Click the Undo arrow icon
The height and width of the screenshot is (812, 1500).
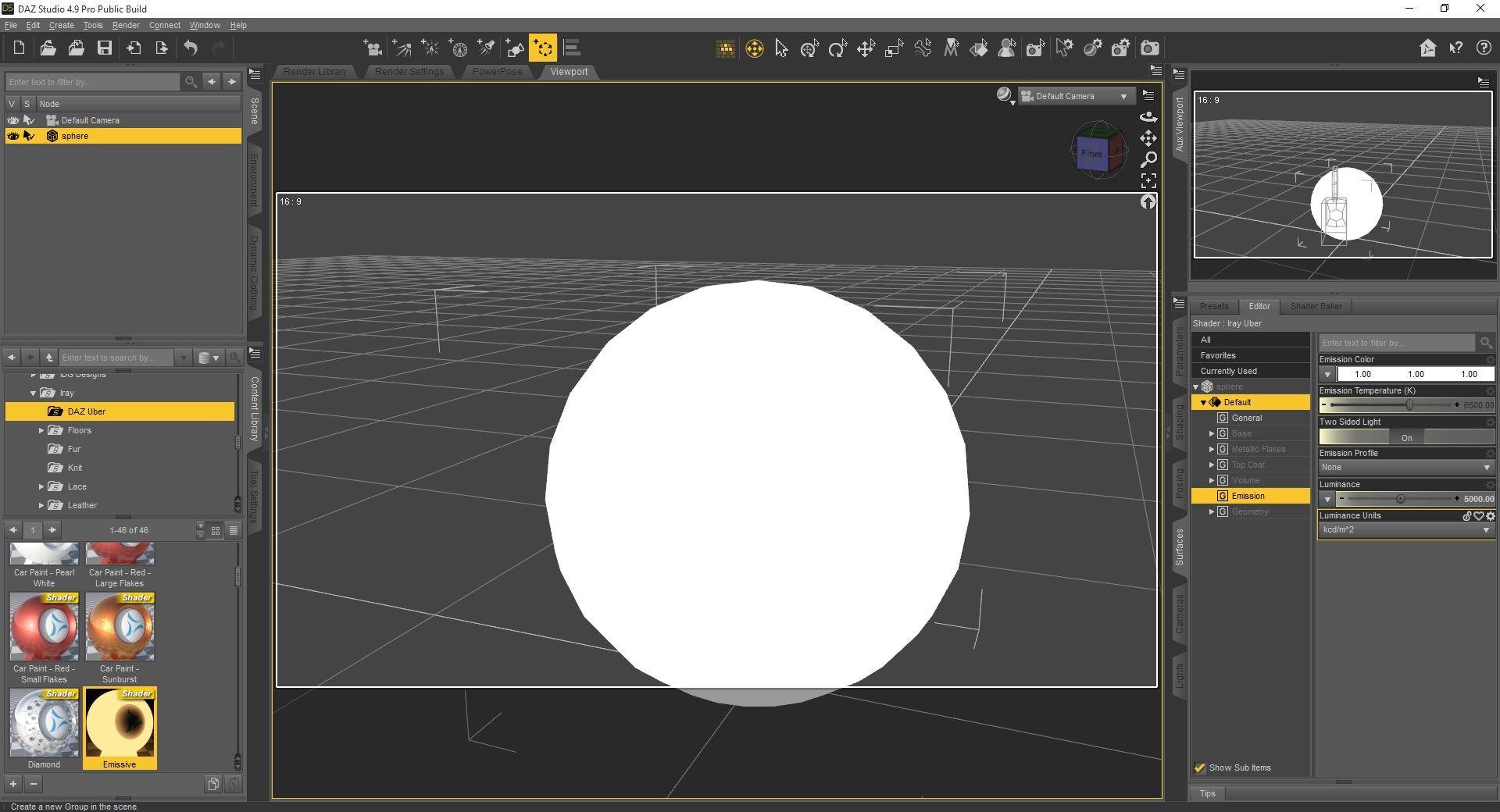tap(191, 48)
